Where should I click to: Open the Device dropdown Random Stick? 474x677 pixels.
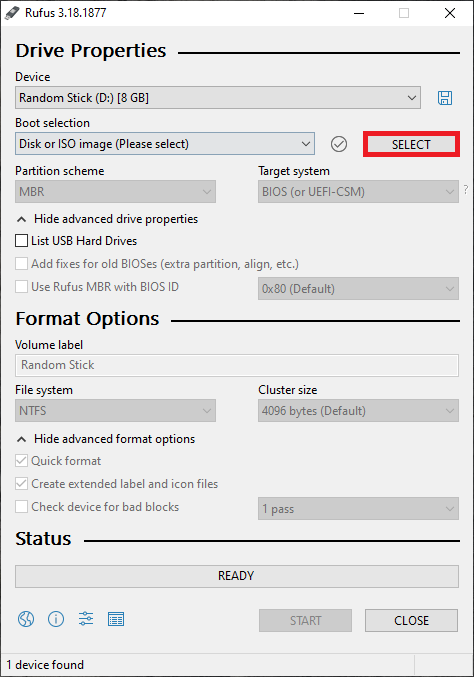(x=218, y=98)
